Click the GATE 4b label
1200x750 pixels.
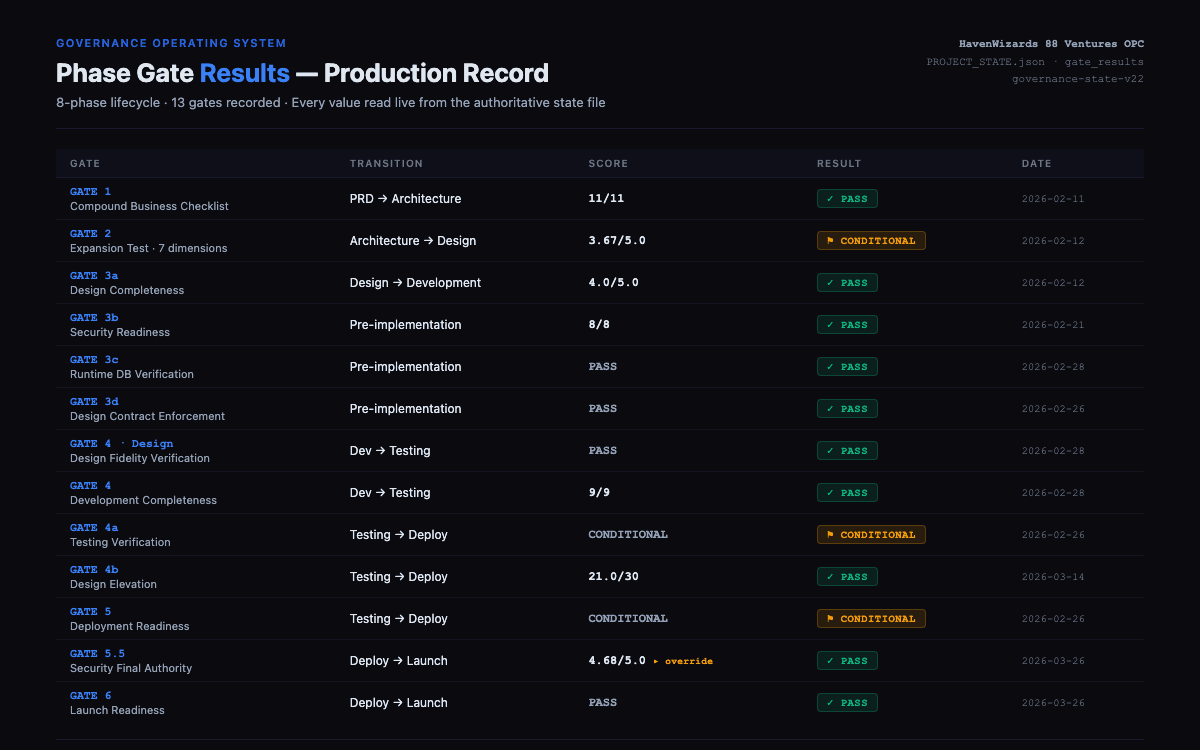coord(94,569)
